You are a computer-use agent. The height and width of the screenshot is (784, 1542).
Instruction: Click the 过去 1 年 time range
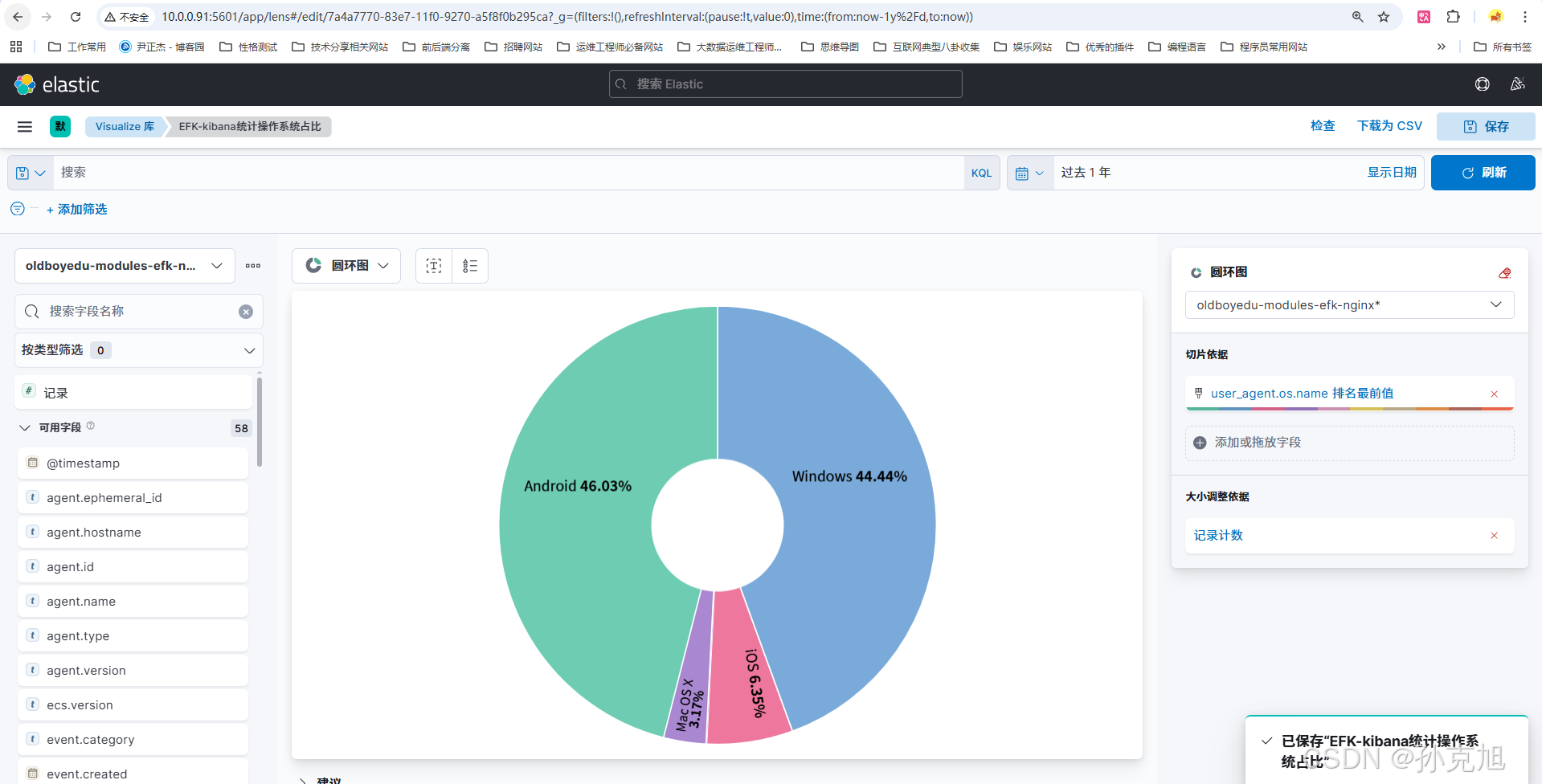point(1086,173)
